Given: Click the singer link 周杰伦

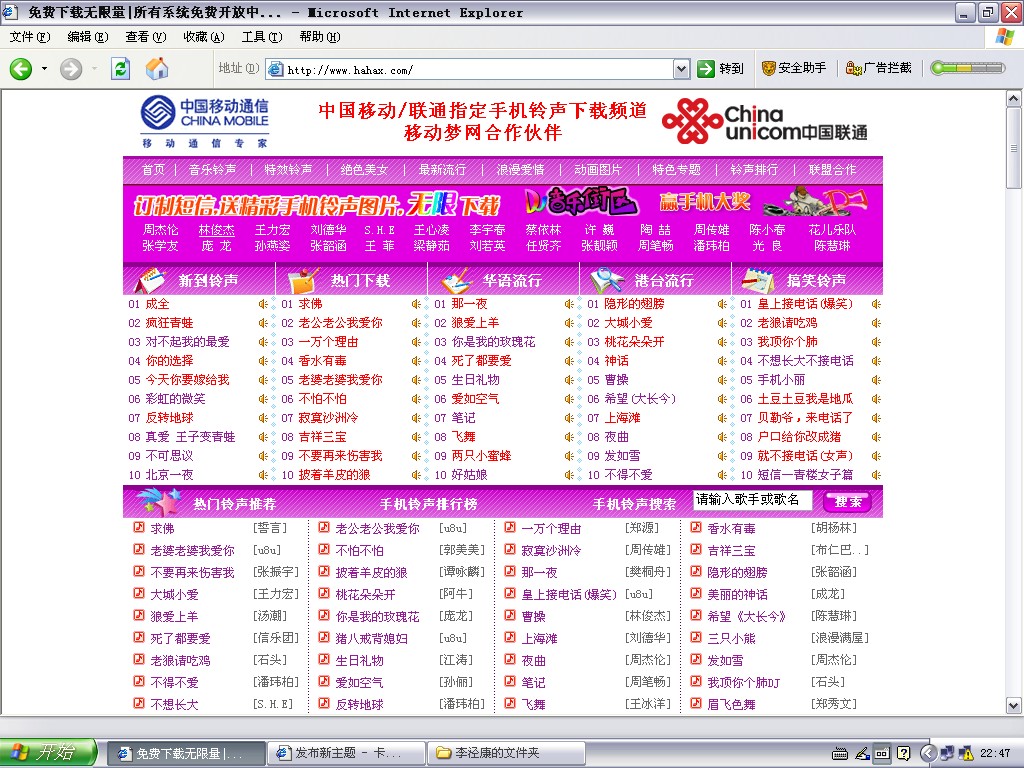Looking at the screenshot, I should (161, 230).
